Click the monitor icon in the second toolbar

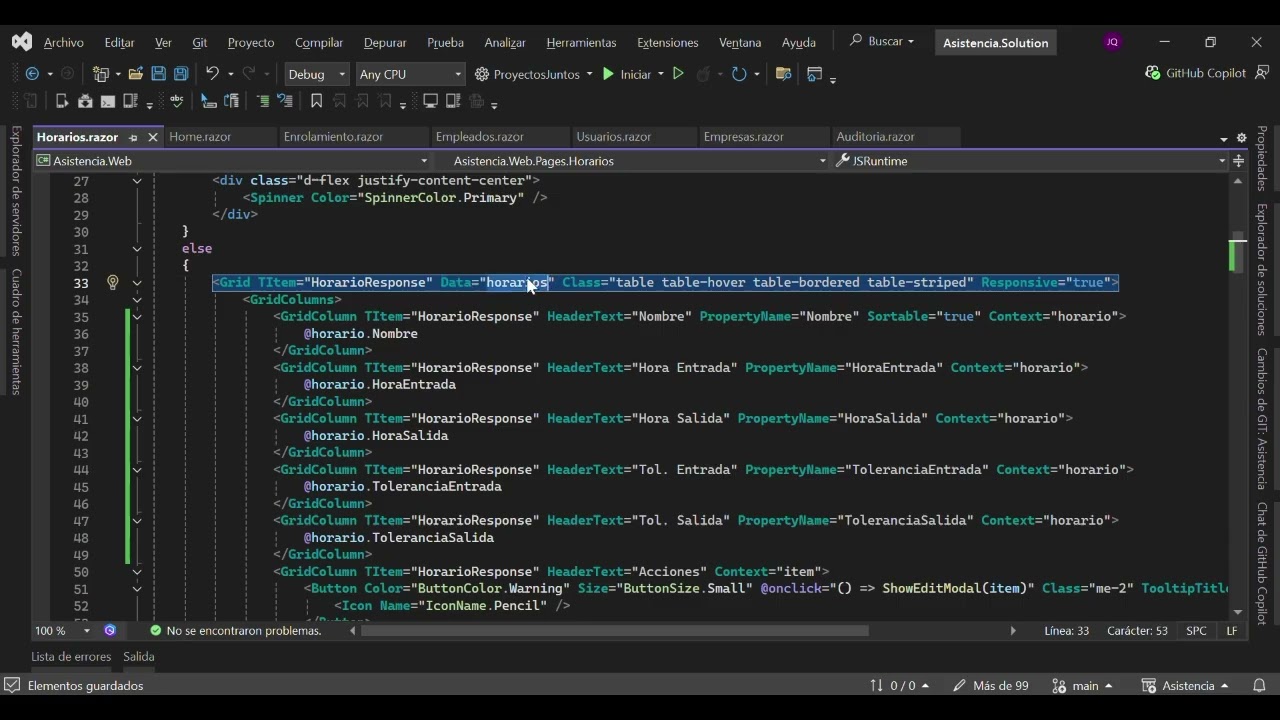pyautogui.click(x=431, y=101)
